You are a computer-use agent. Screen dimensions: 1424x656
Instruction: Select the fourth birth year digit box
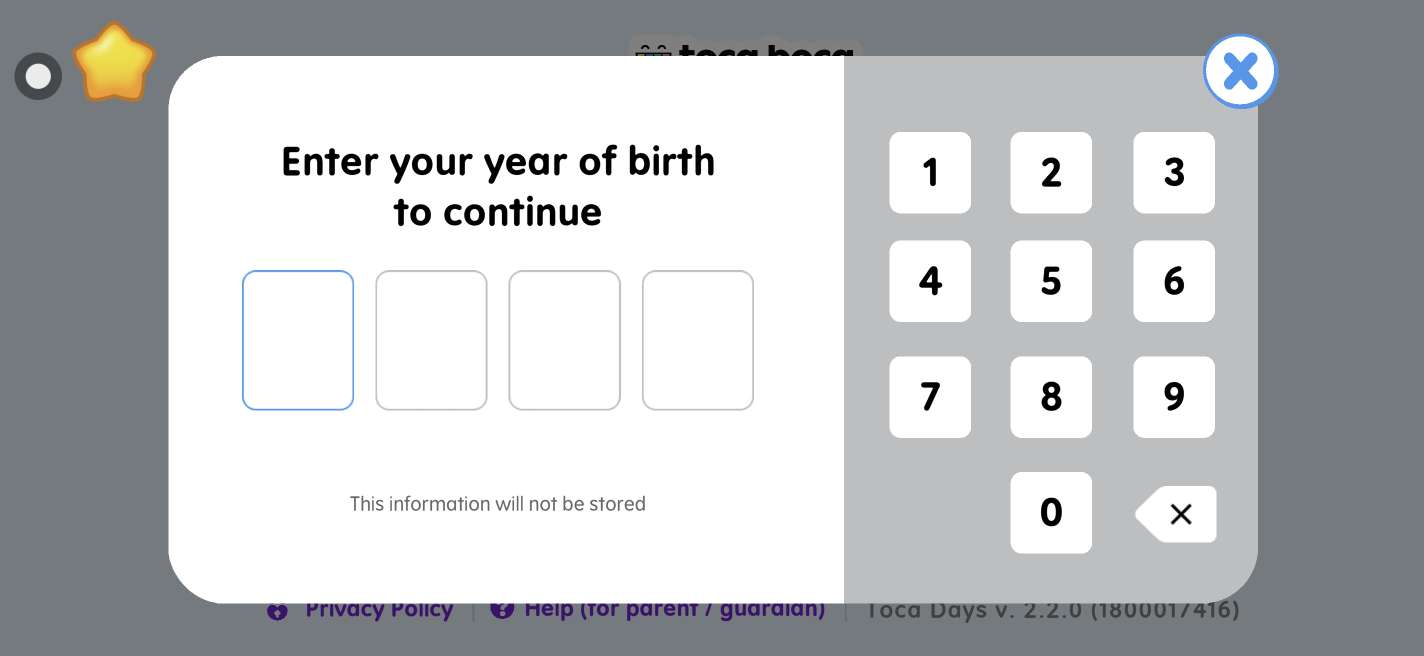point(697,340)
